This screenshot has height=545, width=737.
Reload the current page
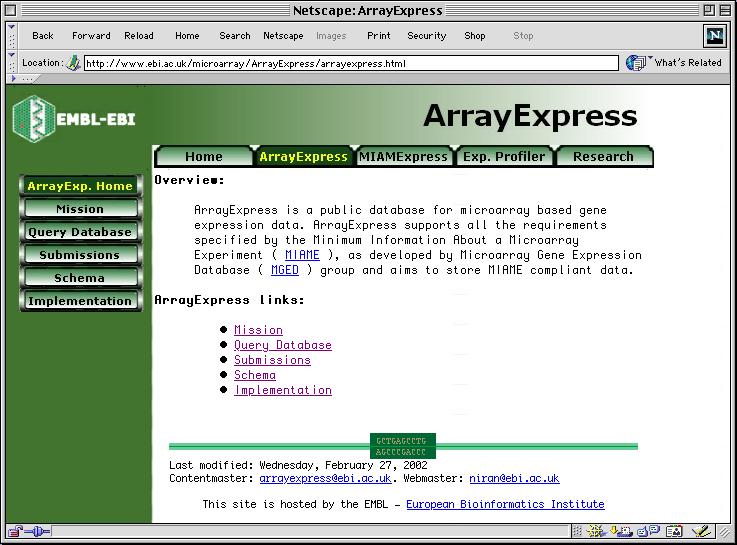139,36
